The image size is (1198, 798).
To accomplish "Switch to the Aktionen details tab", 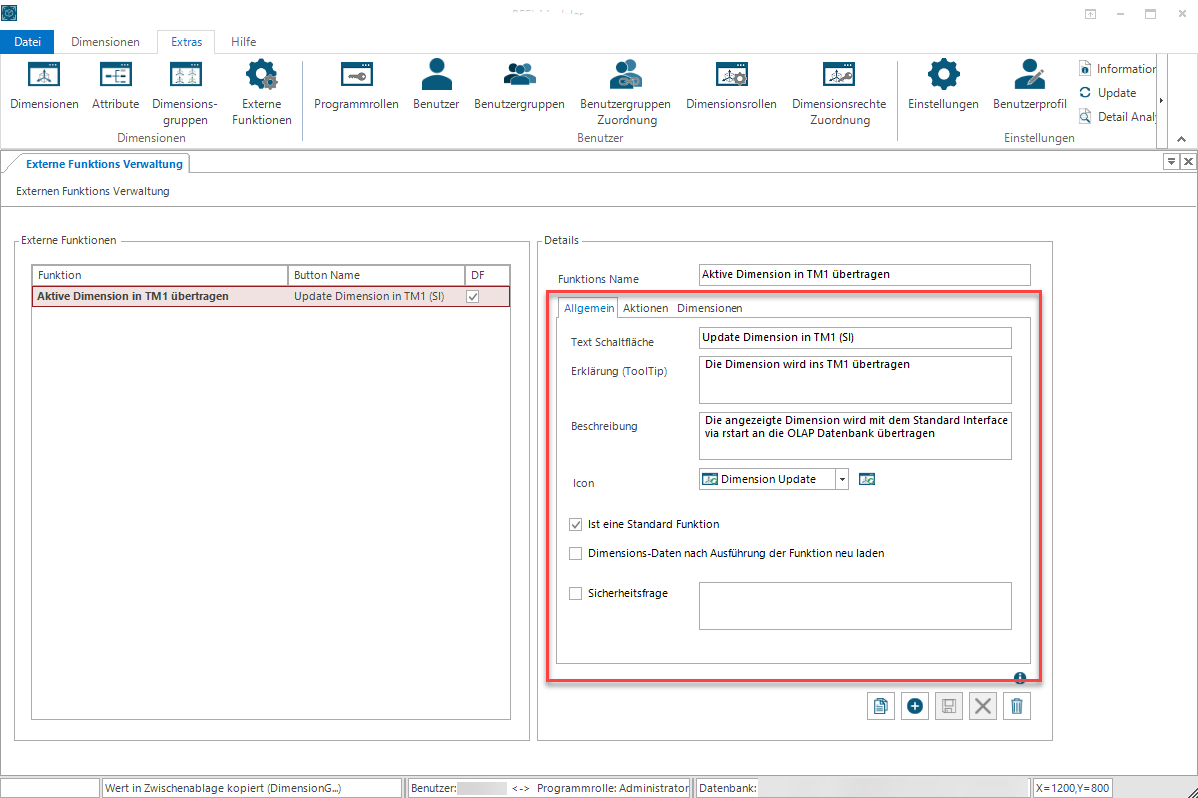I will [x=646, y=308].
